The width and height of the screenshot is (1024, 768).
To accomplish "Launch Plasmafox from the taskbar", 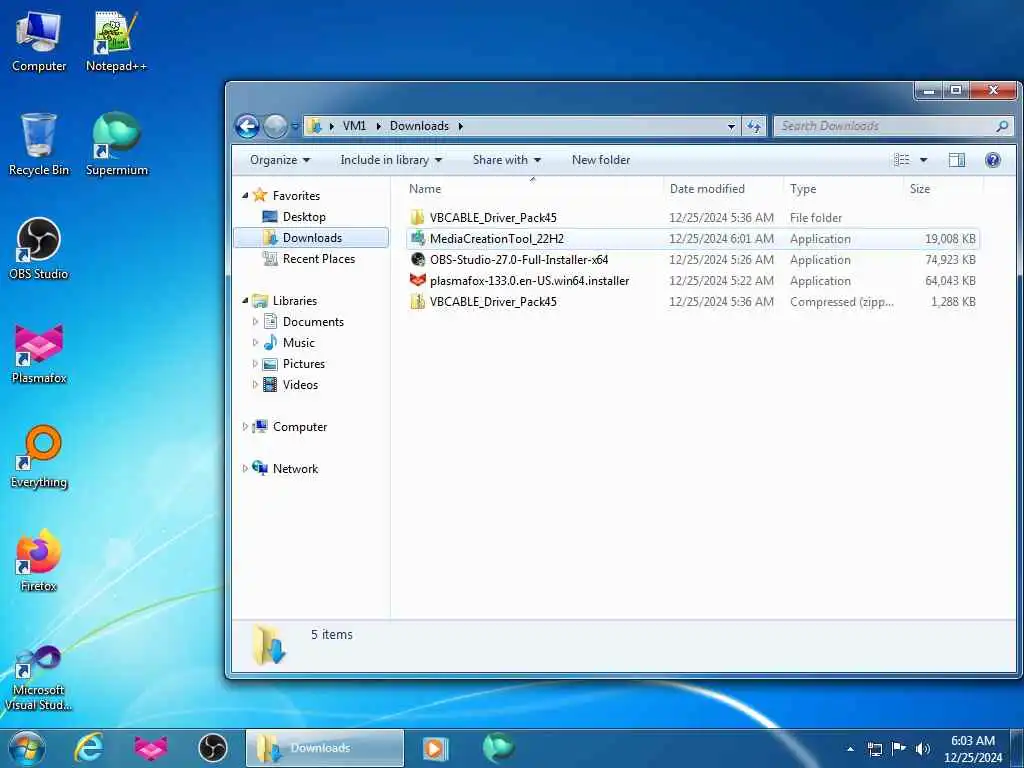I will pyautogui.click(x=150, y=748).
